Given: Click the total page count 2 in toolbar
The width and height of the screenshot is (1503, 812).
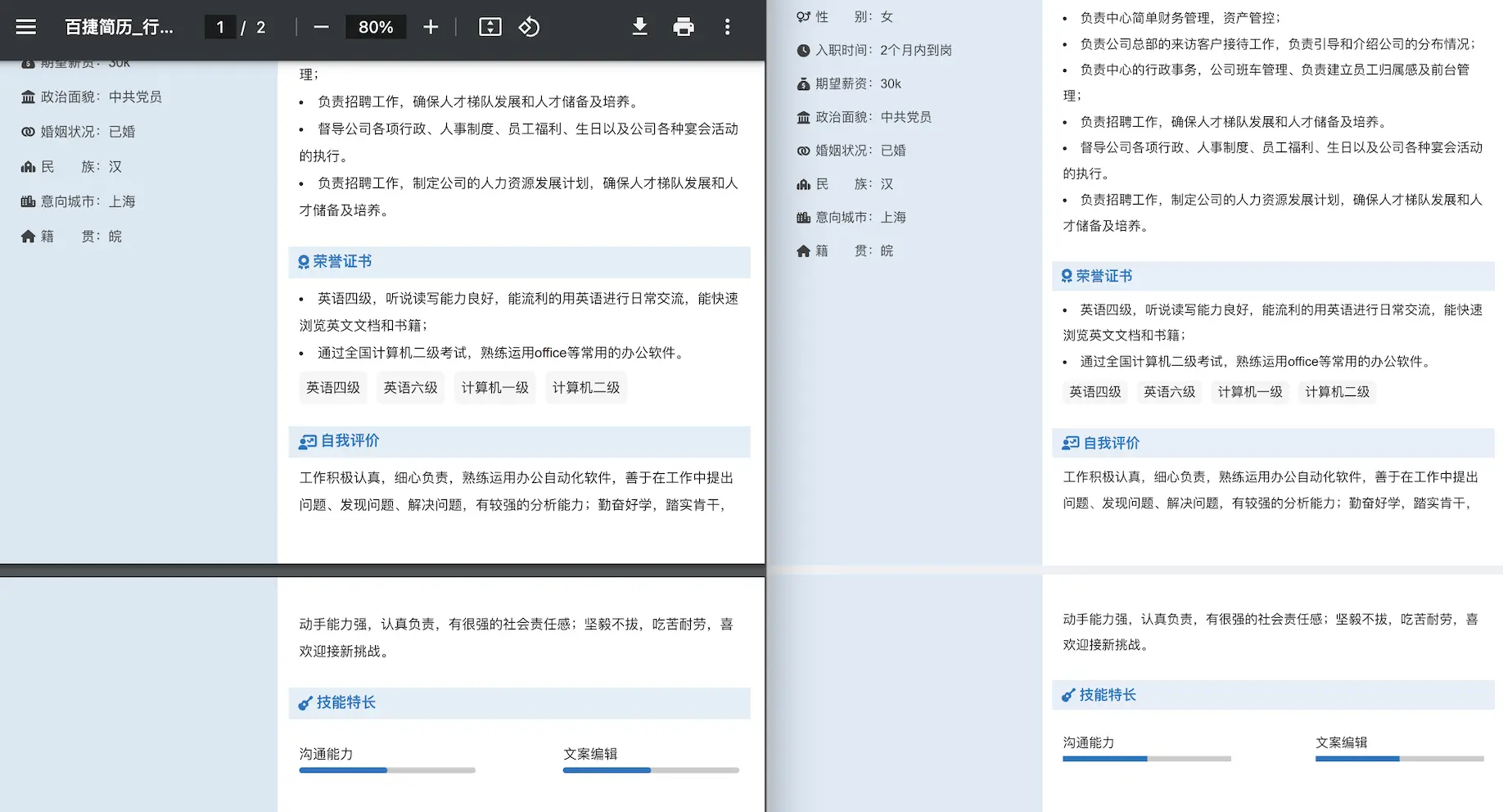Looking at the screenshot, I should (x=260, y=27).
